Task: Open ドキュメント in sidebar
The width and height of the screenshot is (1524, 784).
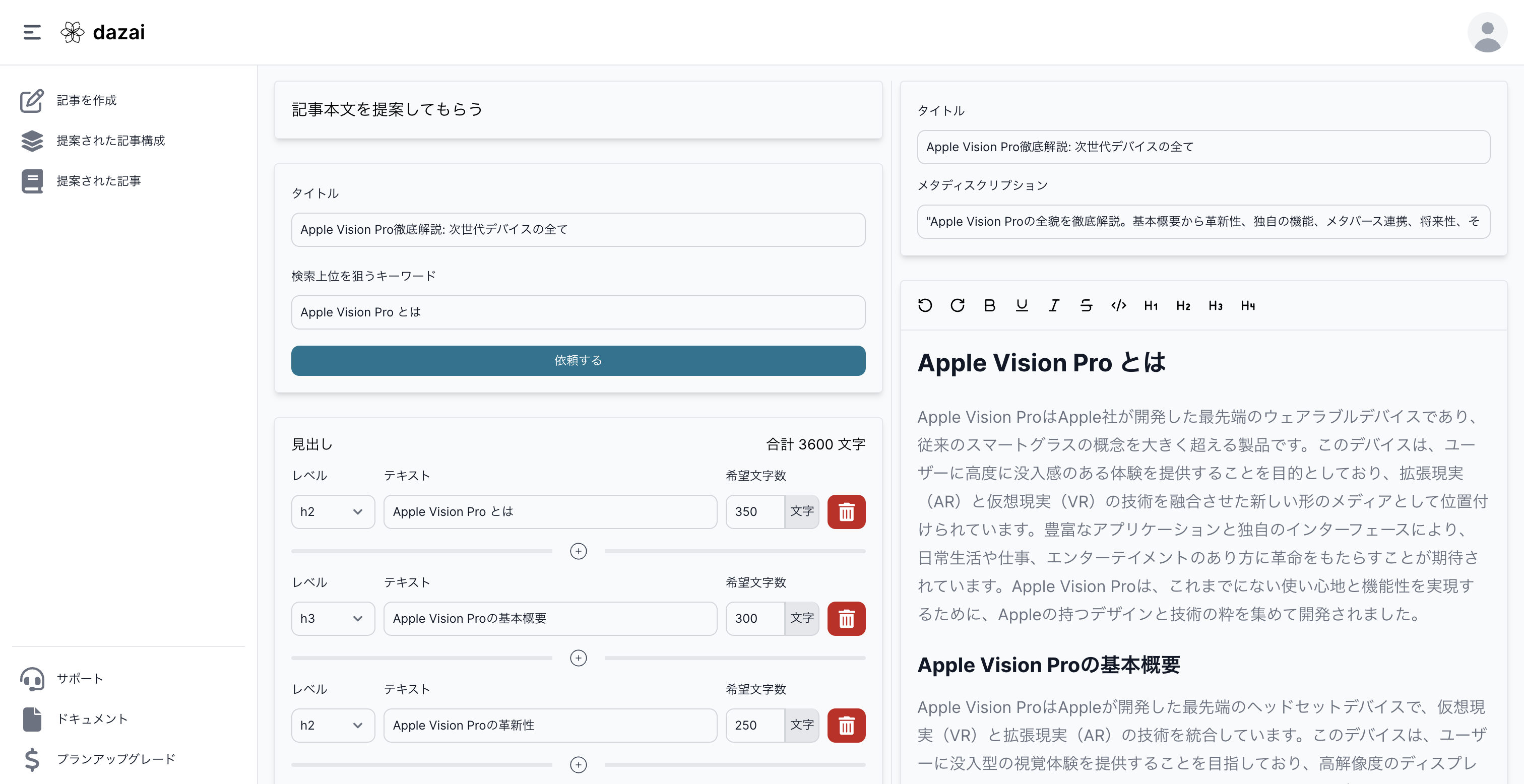Action: tap(92, 719)
